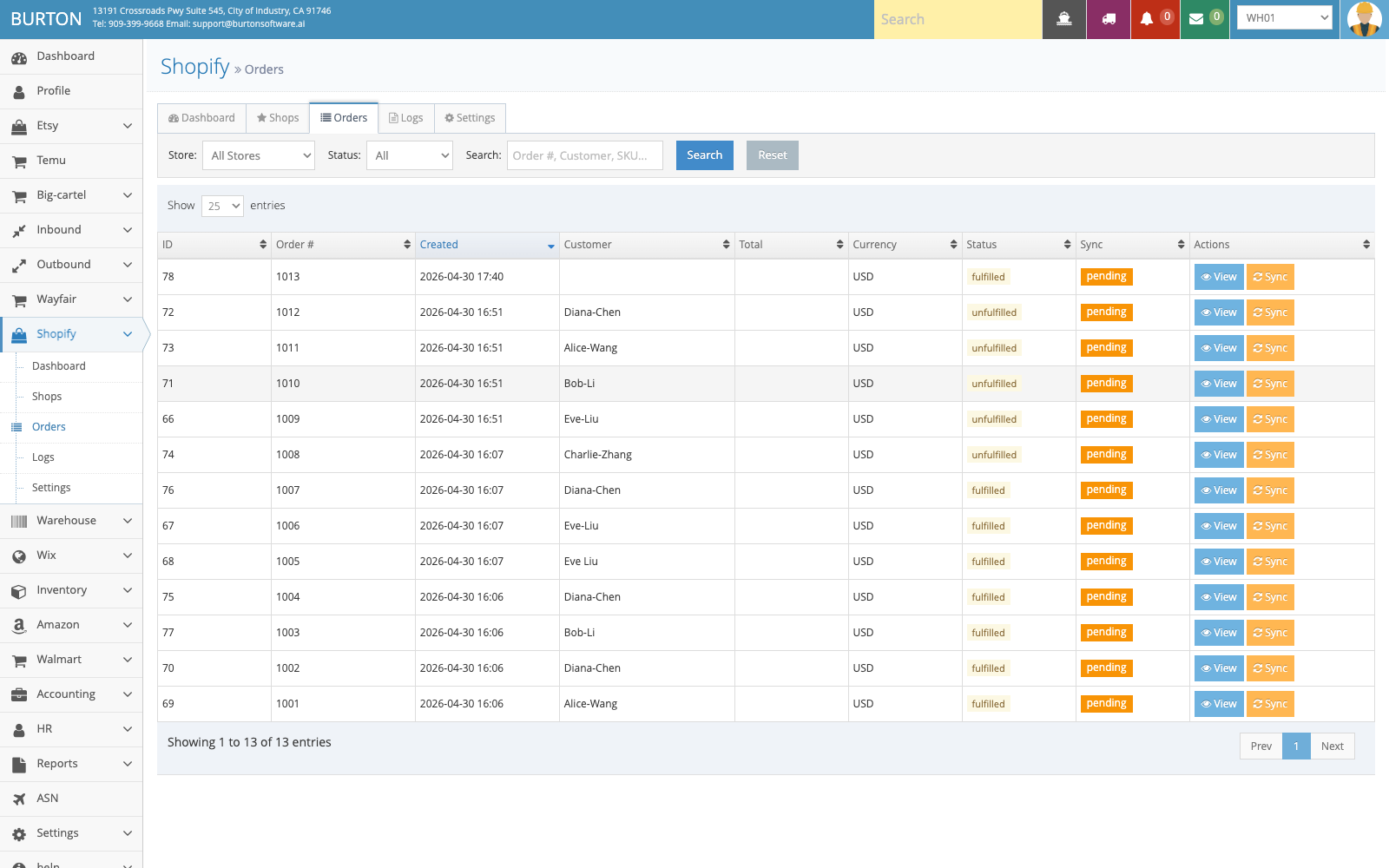Change the Show entries count dropdown
The width and height of the screenshot is (1389, 868).
[222, 206]
